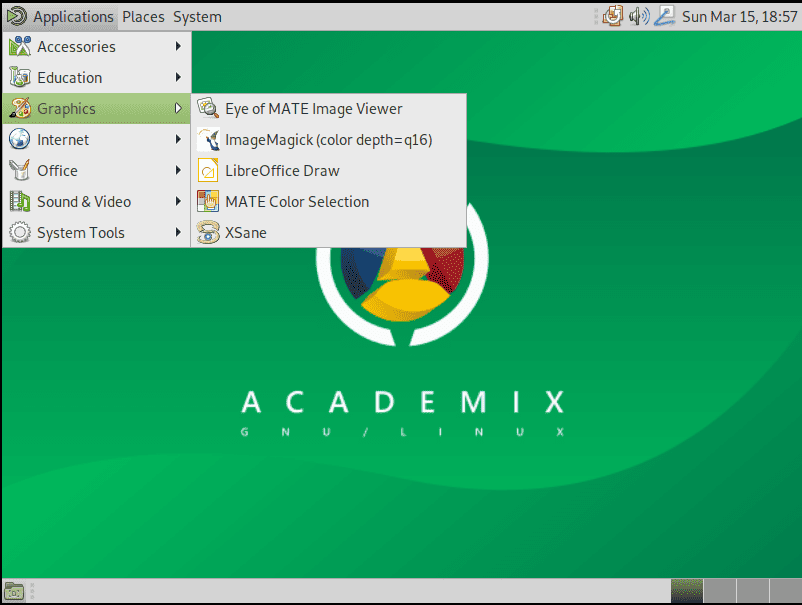Click the Education flask icon
This screenshot has width=802, height=605.
(19, 77)
